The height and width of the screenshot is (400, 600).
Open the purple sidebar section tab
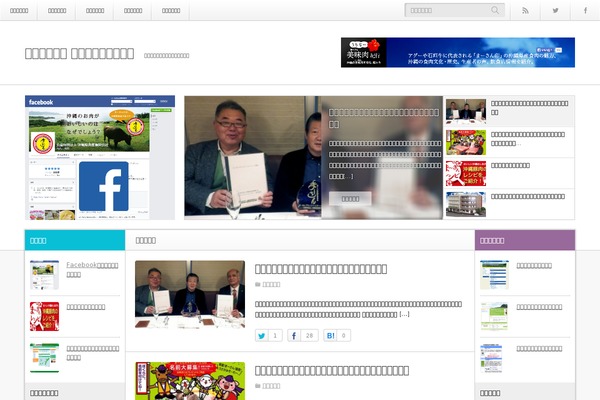(x=525, y=240)
